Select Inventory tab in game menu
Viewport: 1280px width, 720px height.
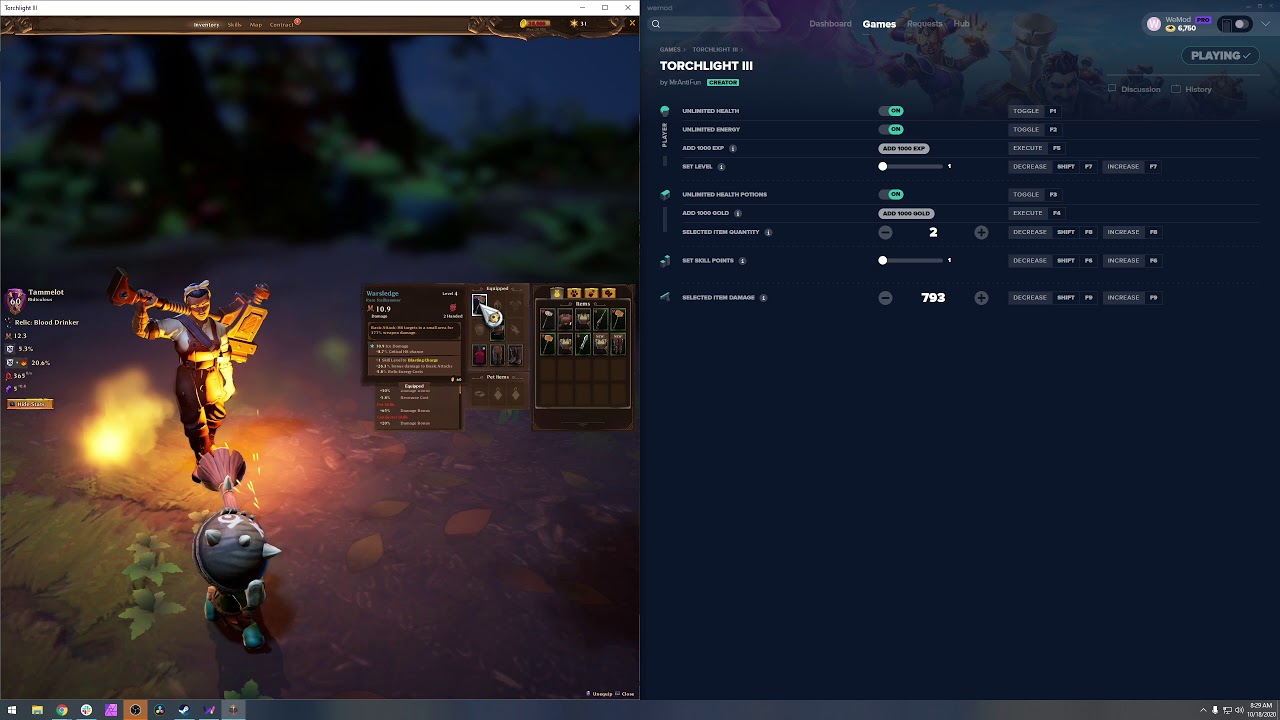coord(206,24)
